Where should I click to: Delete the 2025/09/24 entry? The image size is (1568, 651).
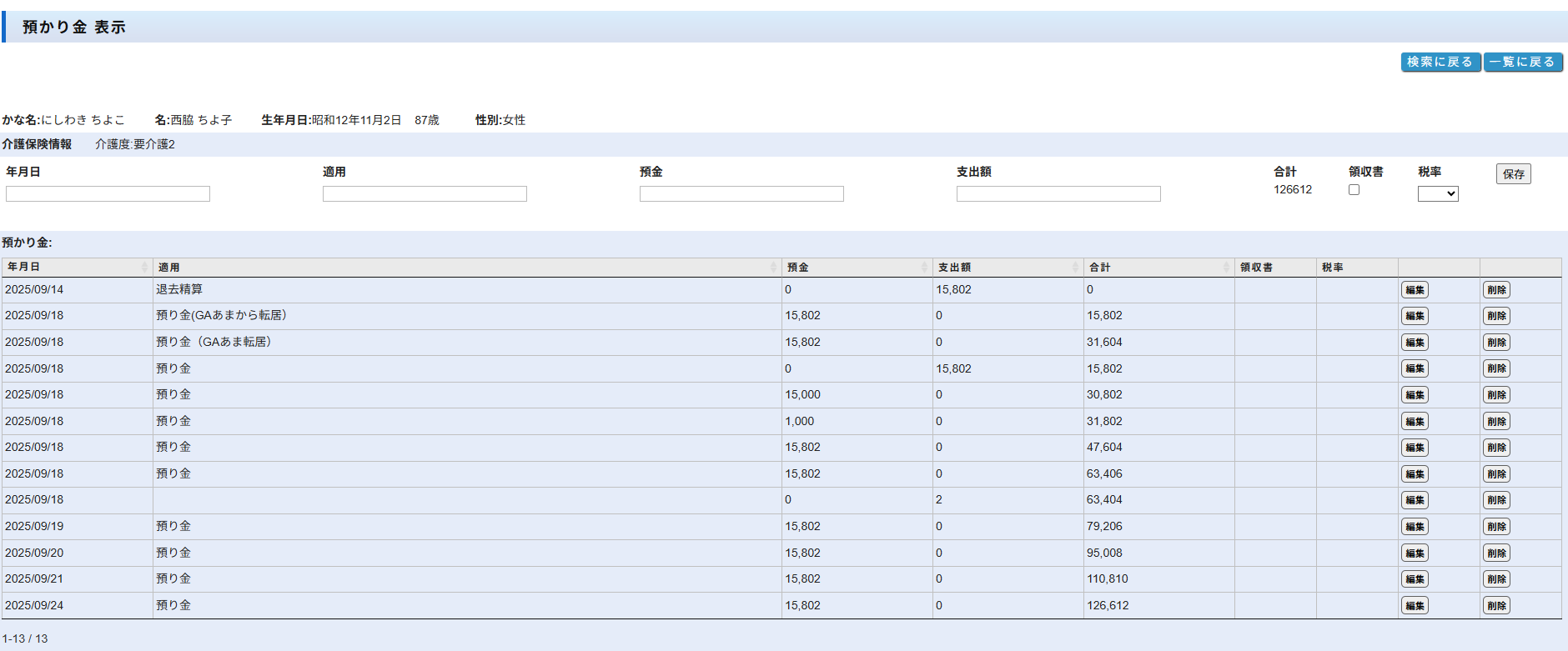point(1496,606)
